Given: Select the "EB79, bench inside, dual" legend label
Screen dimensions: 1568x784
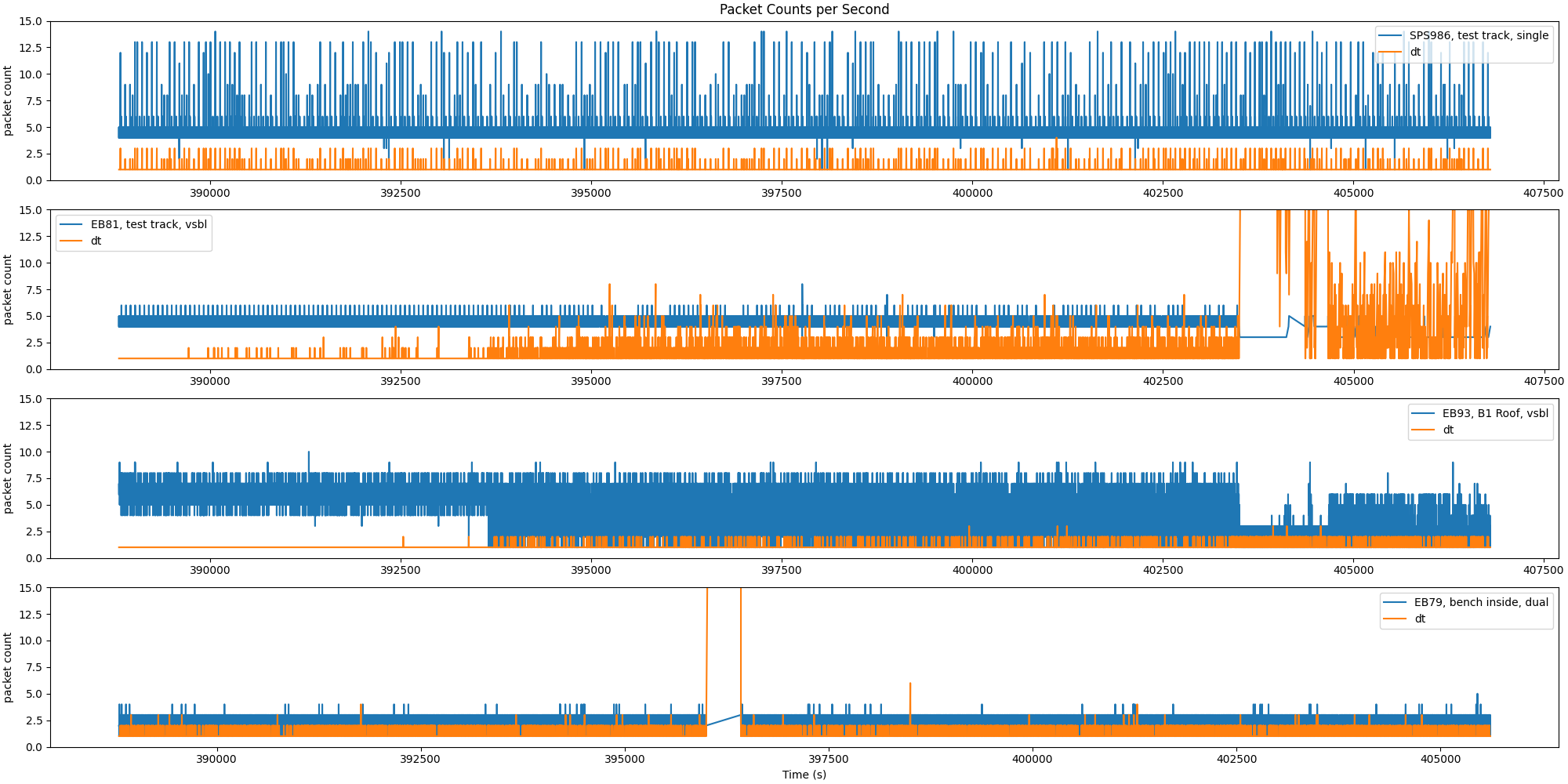Looking at the screenshot, I should 1481,602.
